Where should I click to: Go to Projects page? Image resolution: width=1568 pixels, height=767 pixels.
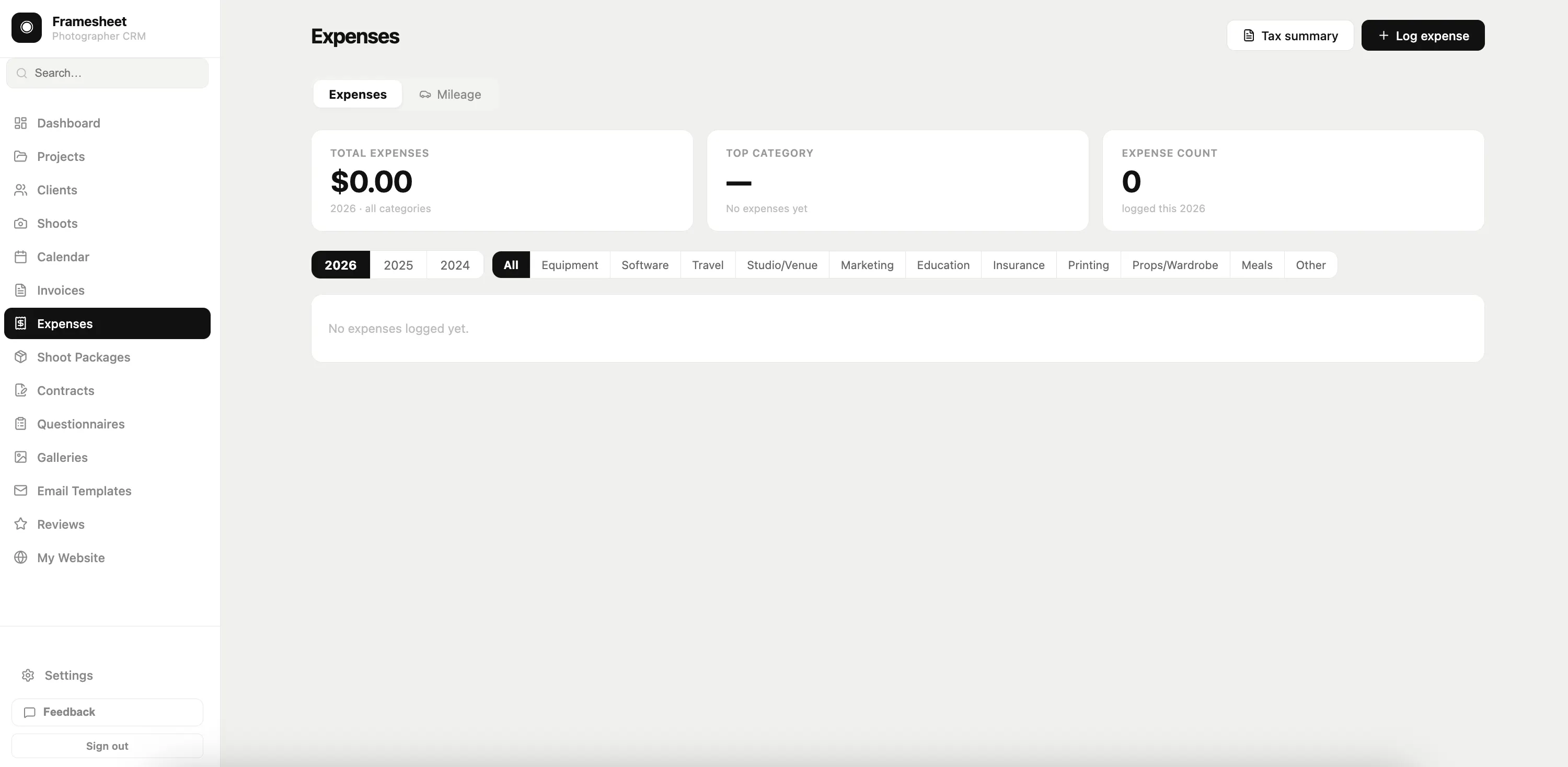(x=107, y=156)
